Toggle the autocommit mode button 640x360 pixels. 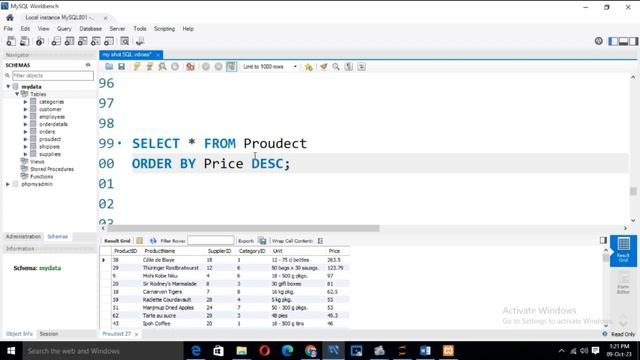231,67
